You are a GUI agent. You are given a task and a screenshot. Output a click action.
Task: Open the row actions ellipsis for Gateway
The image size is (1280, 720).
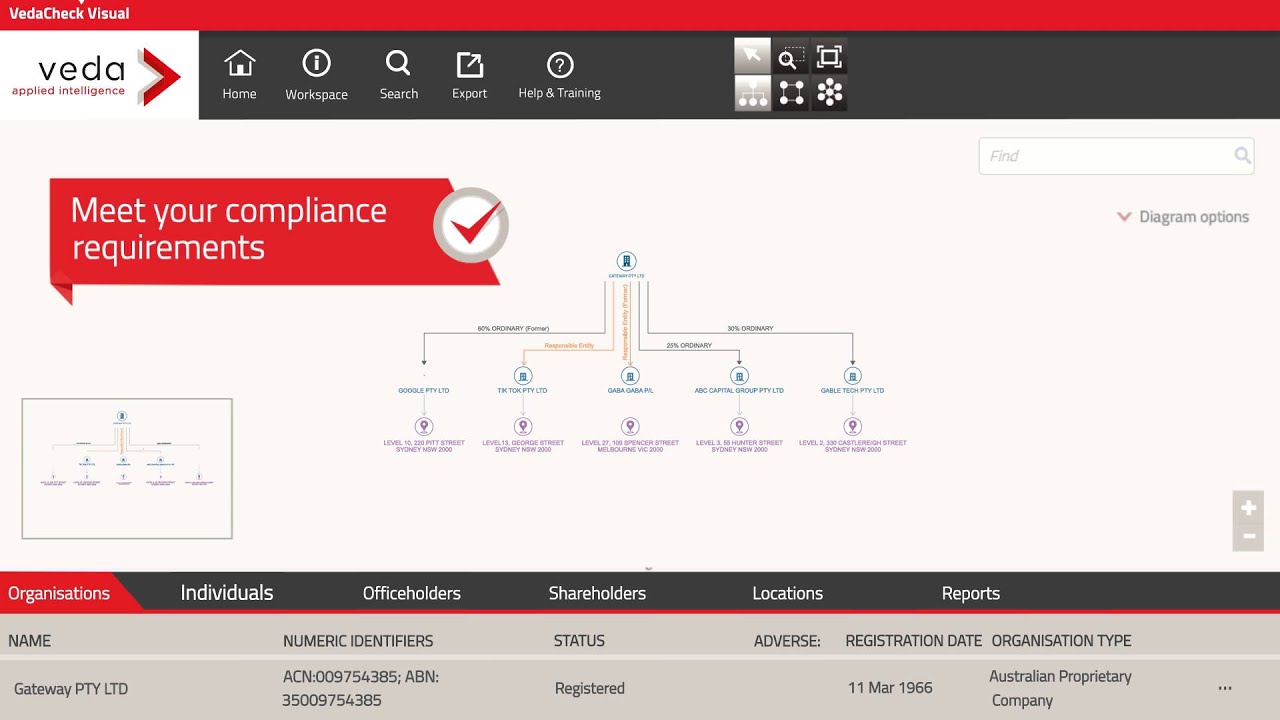(1225, 688)
